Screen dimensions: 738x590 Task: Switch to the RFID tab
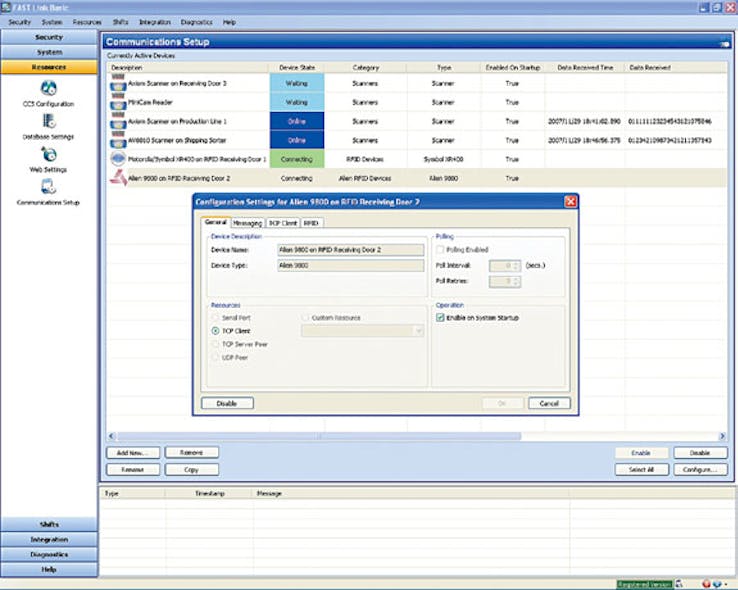311,223
